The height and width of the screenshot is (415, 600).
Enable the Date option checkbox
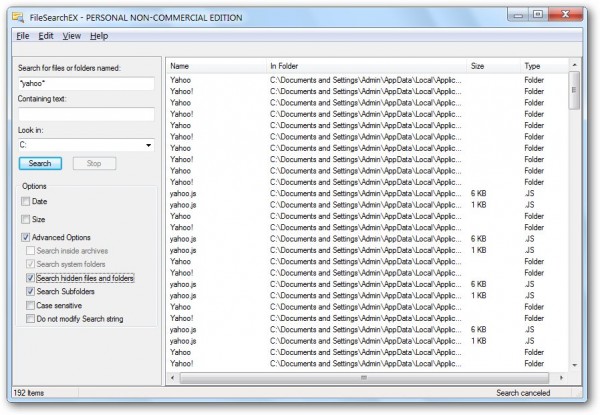pyautogui.click(x=26, y=201)
